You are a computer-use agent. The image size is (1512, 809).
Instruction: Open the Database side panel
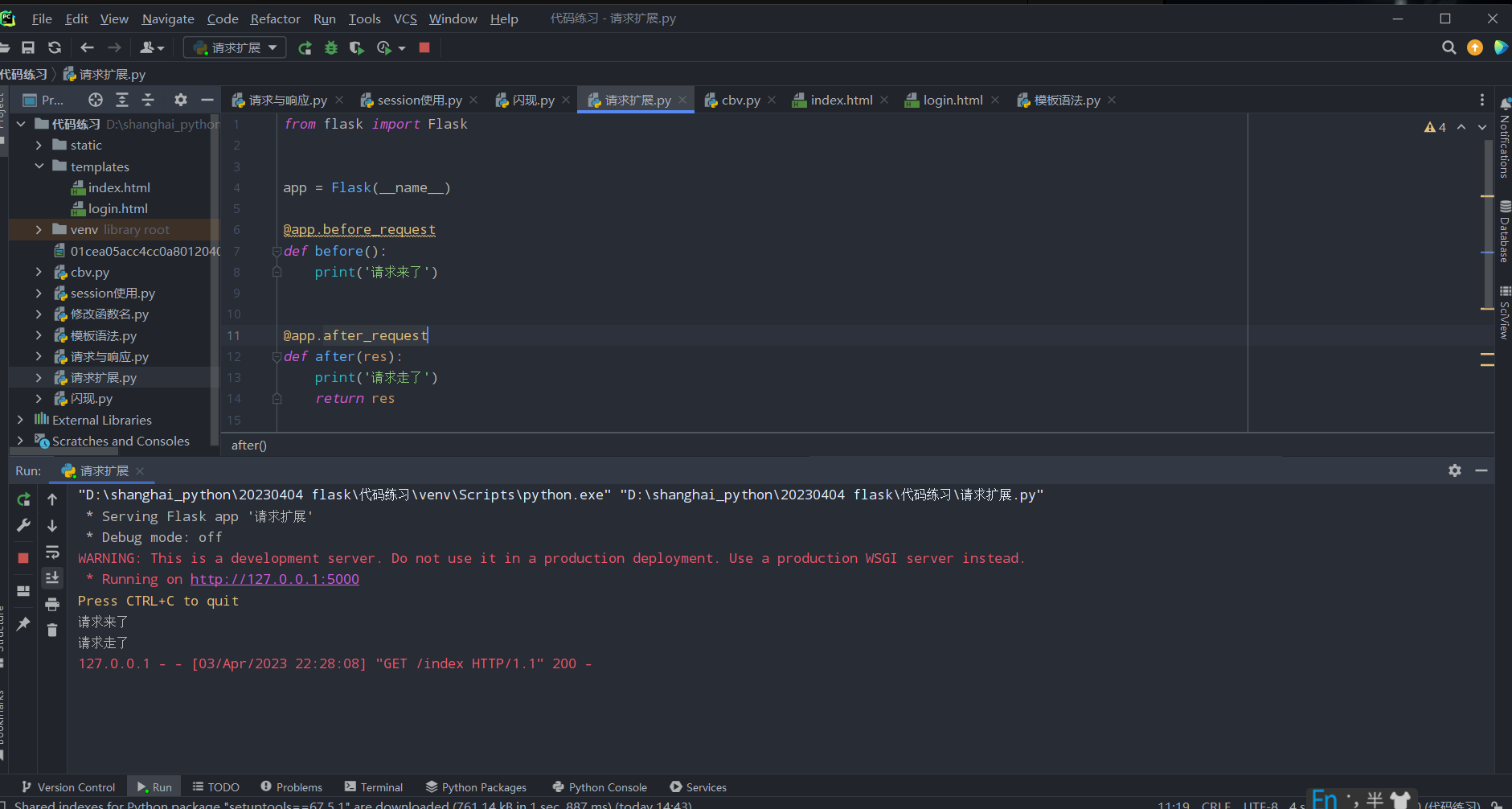1505,232
